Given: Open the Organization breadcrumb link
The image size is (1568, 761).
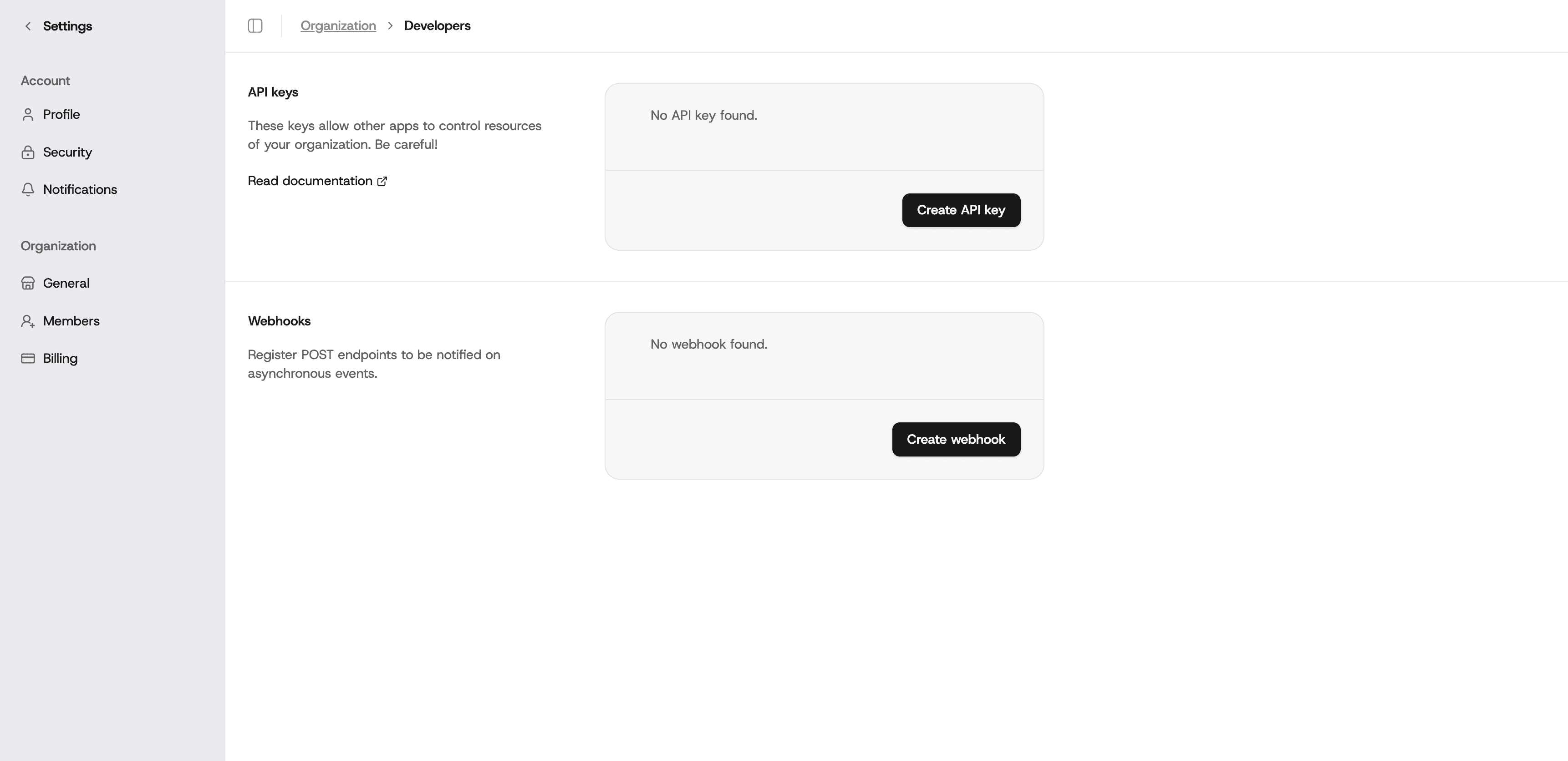Looking at the screenshot, I should coord(338,25).
